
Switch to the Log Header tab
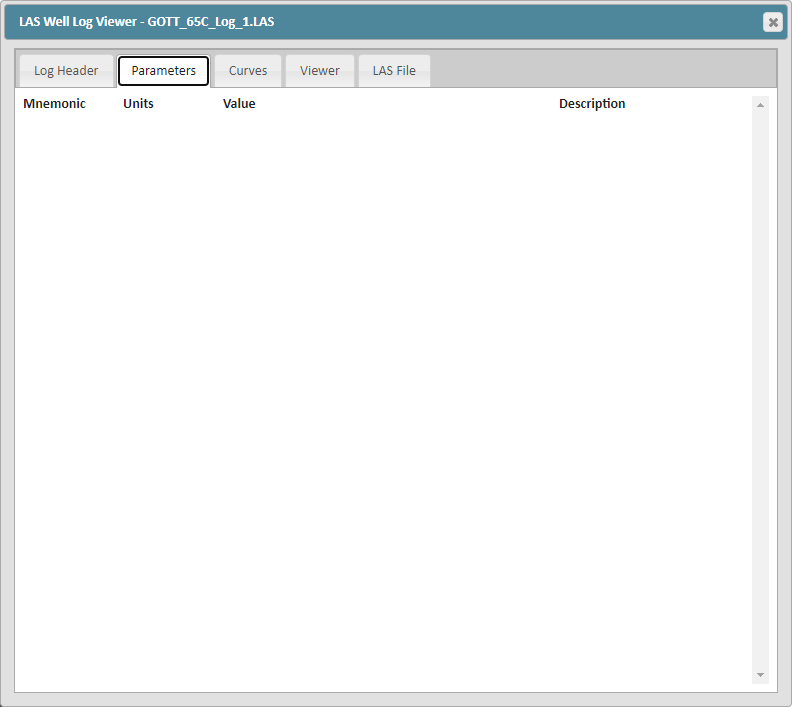[x=66, y=71]
